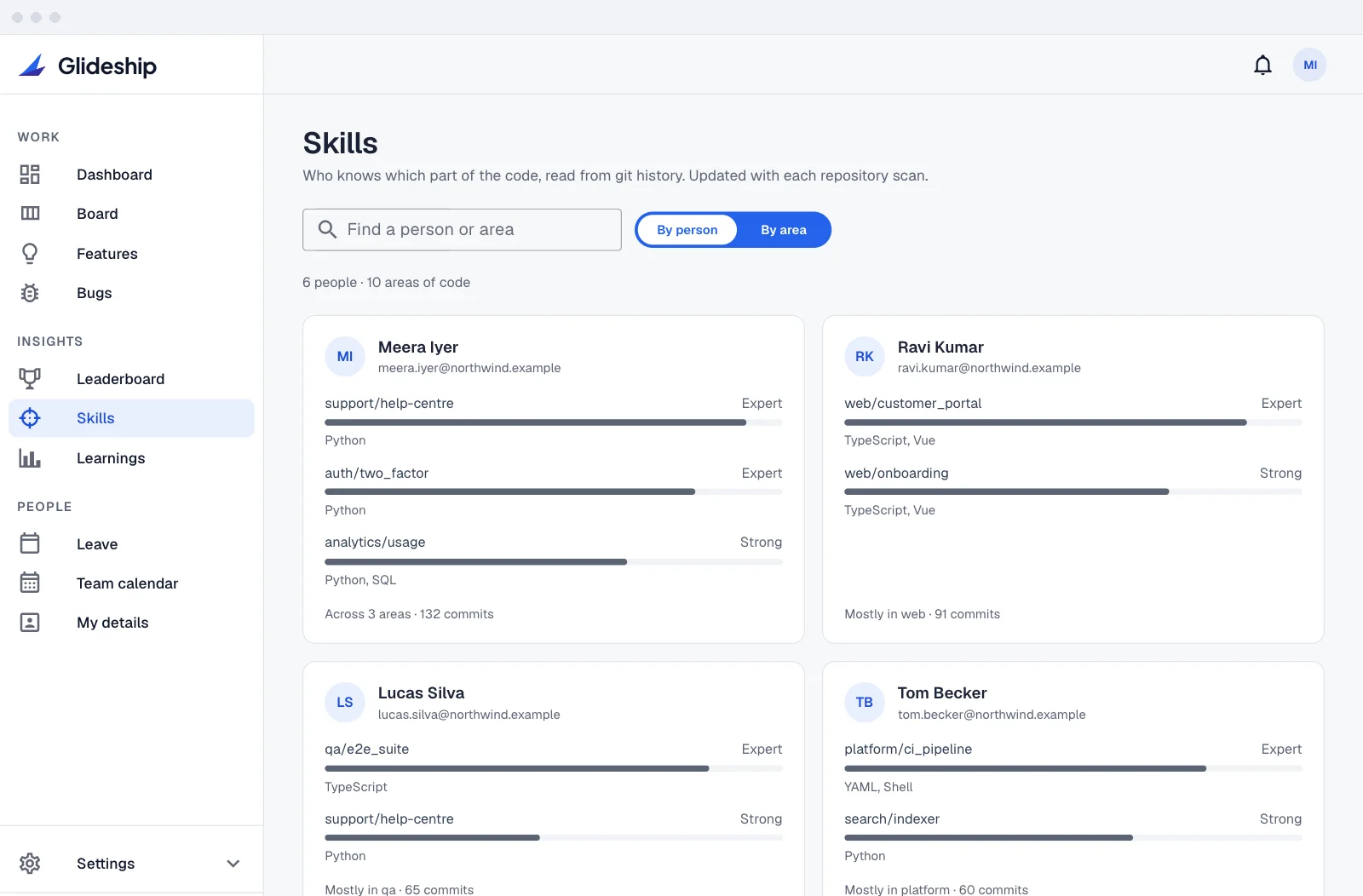Click platform/ci_pipeline skill label

[x=908, y=749]
